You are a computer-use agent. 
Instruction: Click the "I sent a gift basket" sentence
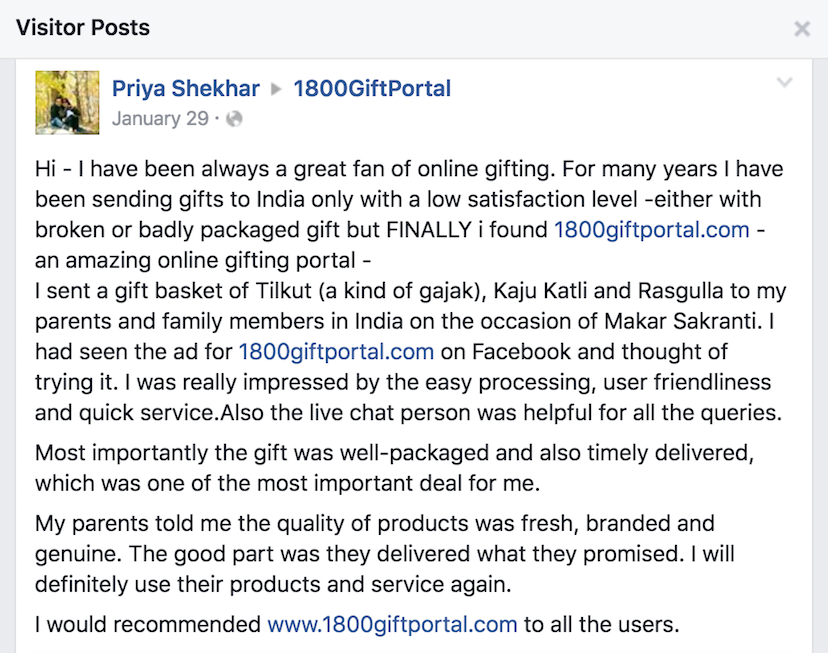pyautogui.click(x=140, y=291)
